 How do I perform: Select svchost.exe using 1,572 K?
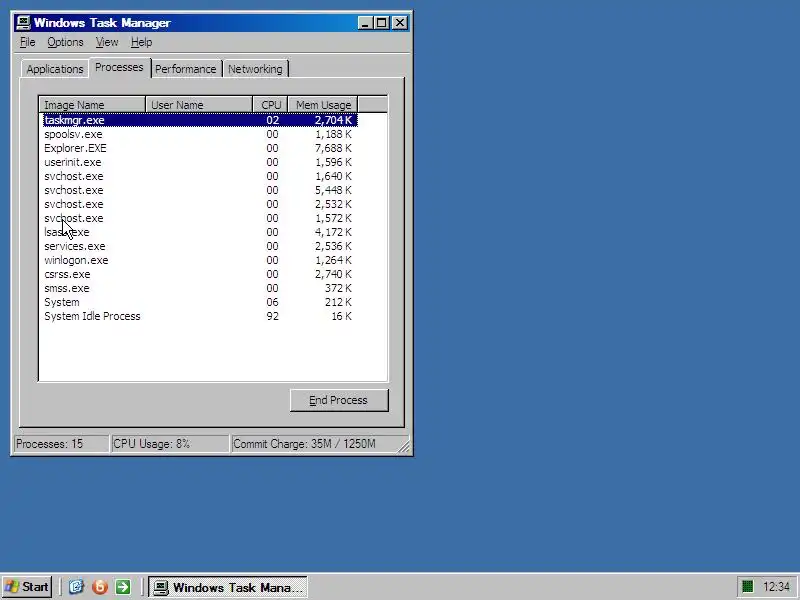(x=200, y=218)
